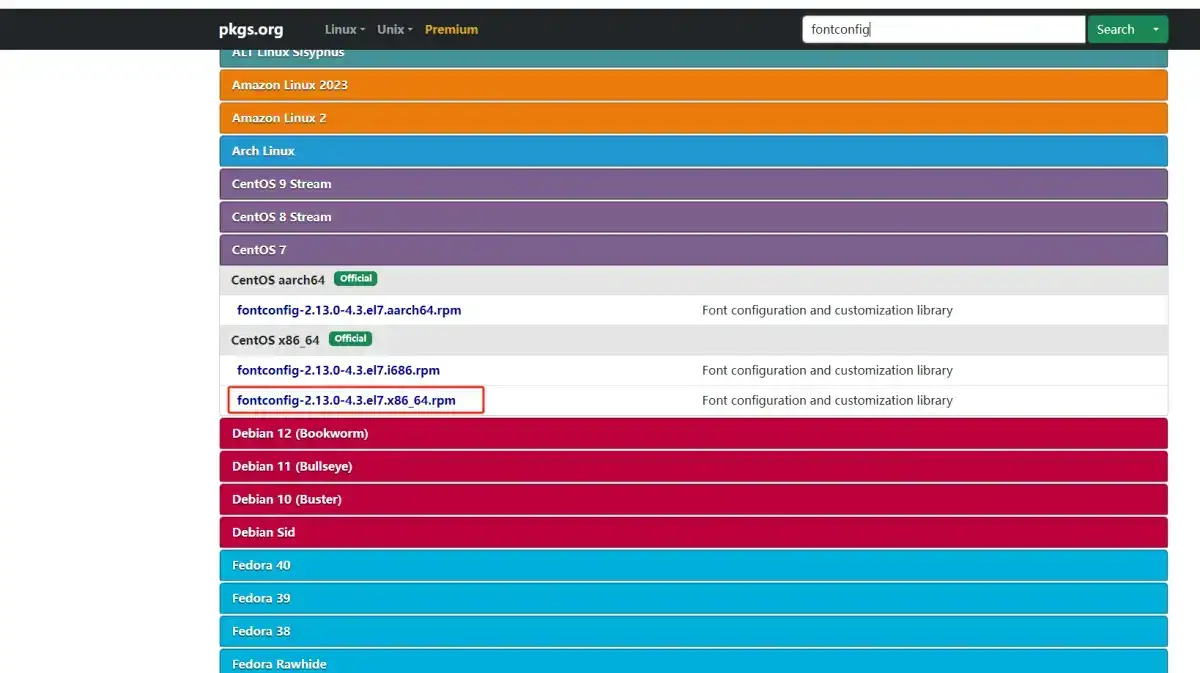Expand the CentOS 9 Stream section

pyautogui.click(x=281, y=184)
